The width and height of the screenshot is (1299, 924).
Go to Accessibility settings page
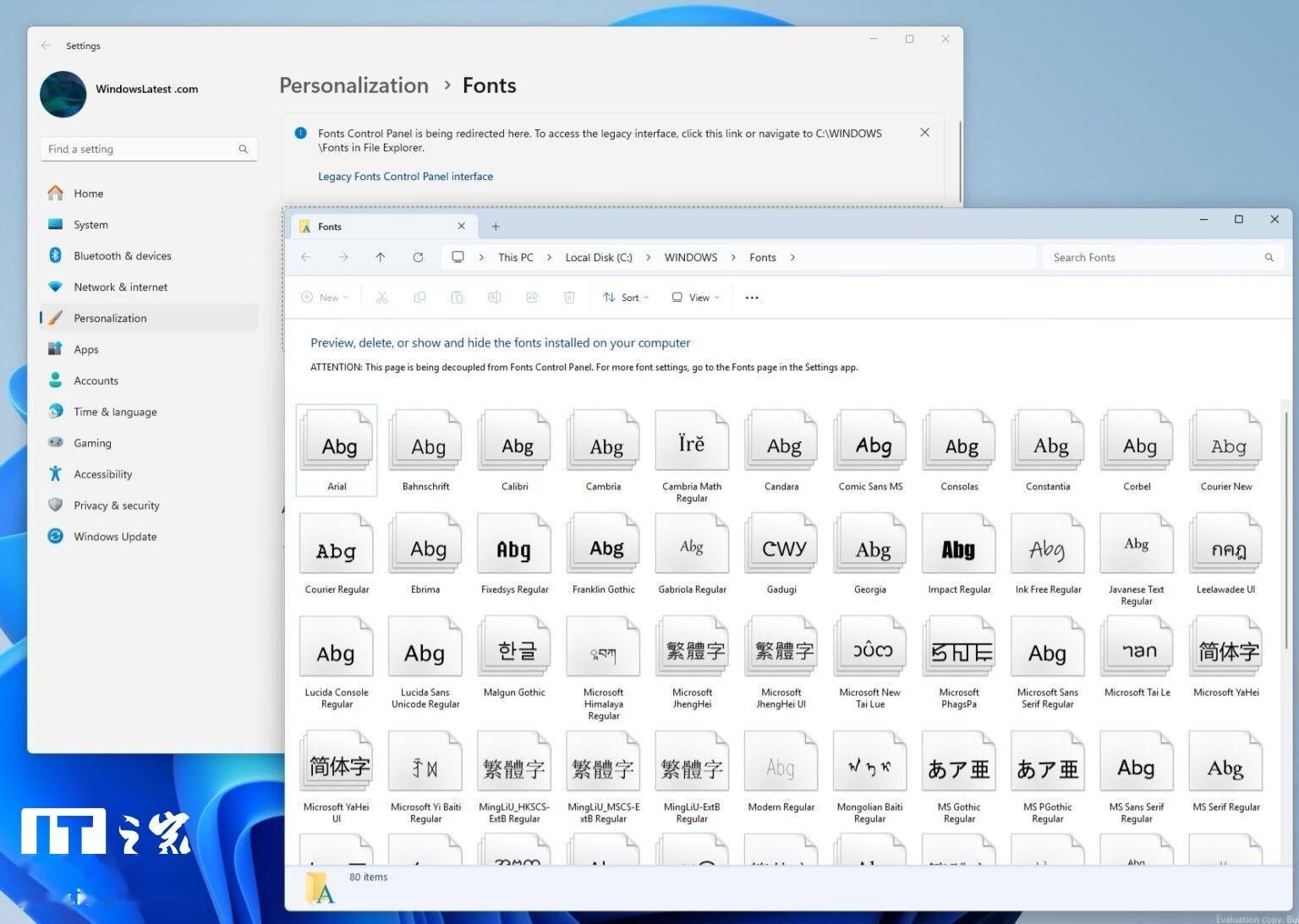click(102, 474)
